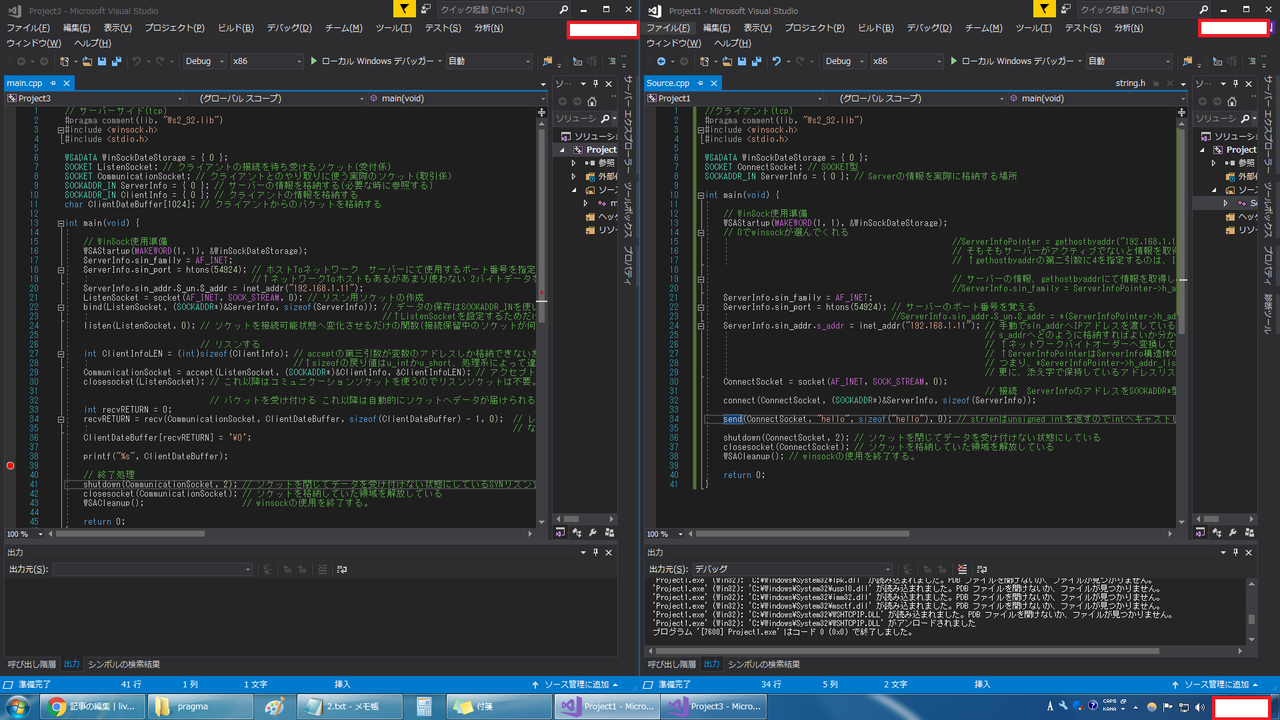
Task: Switch to シンボルの検索結果 tab in Project1
Action: click(x=764, y=664)
